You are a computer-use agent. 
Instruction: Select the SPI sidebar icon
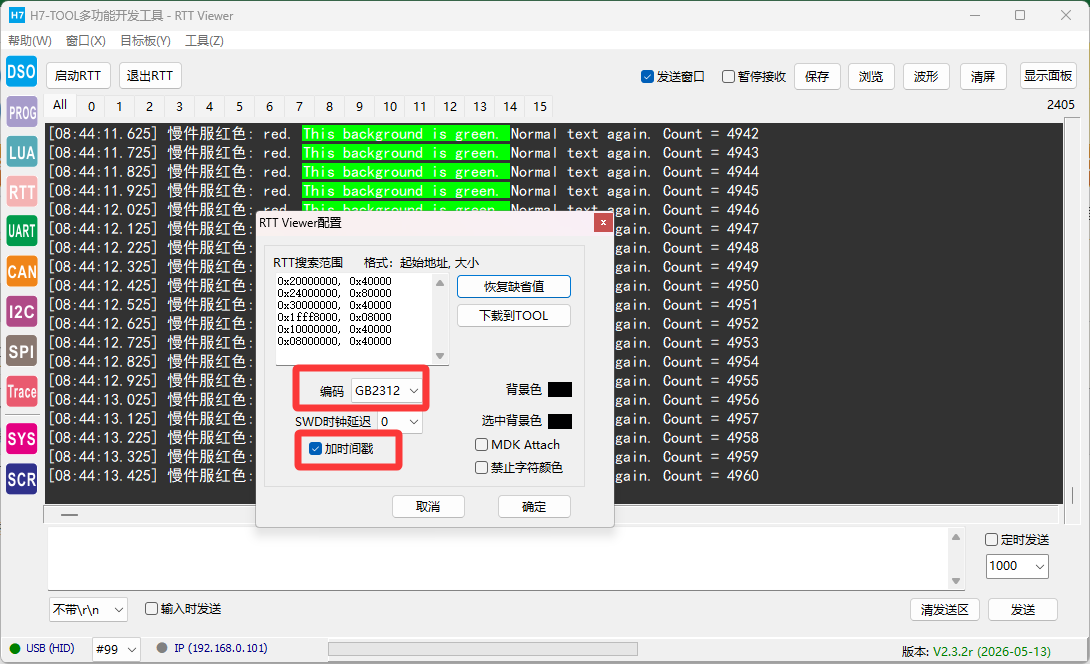click(x=22, y=351)
